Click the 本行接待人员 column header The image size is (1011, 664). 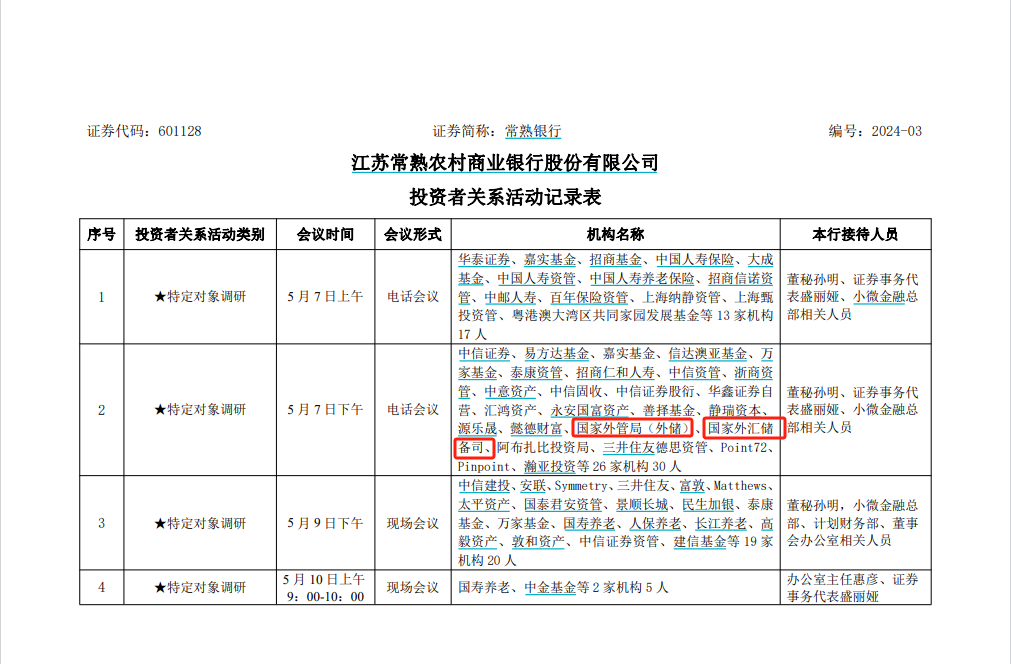point(855,235)
